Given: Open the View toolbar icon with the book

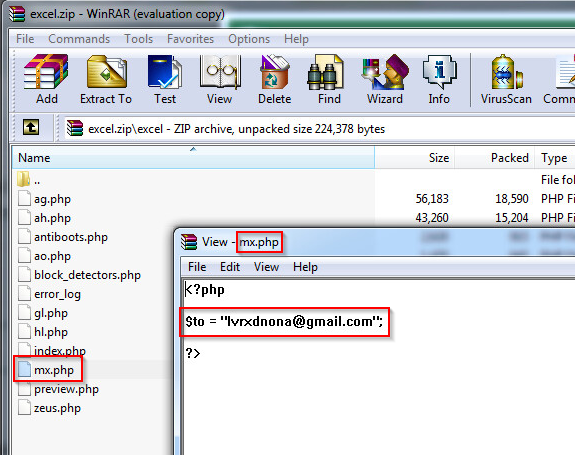Looking at the screenshot, I should tap(220, 79).
